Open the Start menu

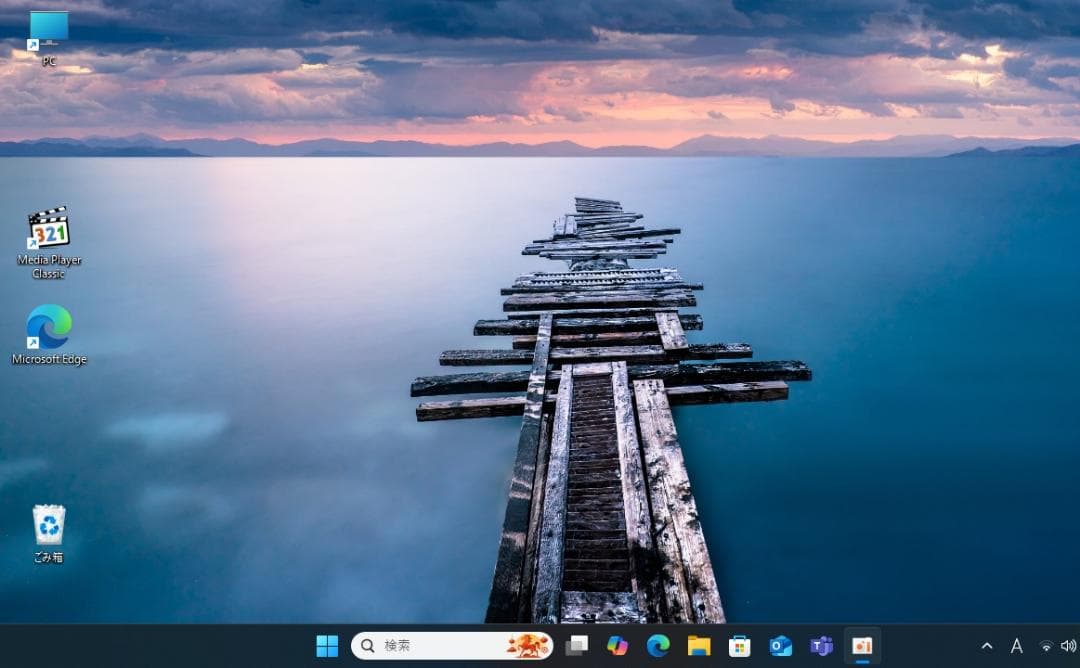pyautogui.click(x=328, y=647)
